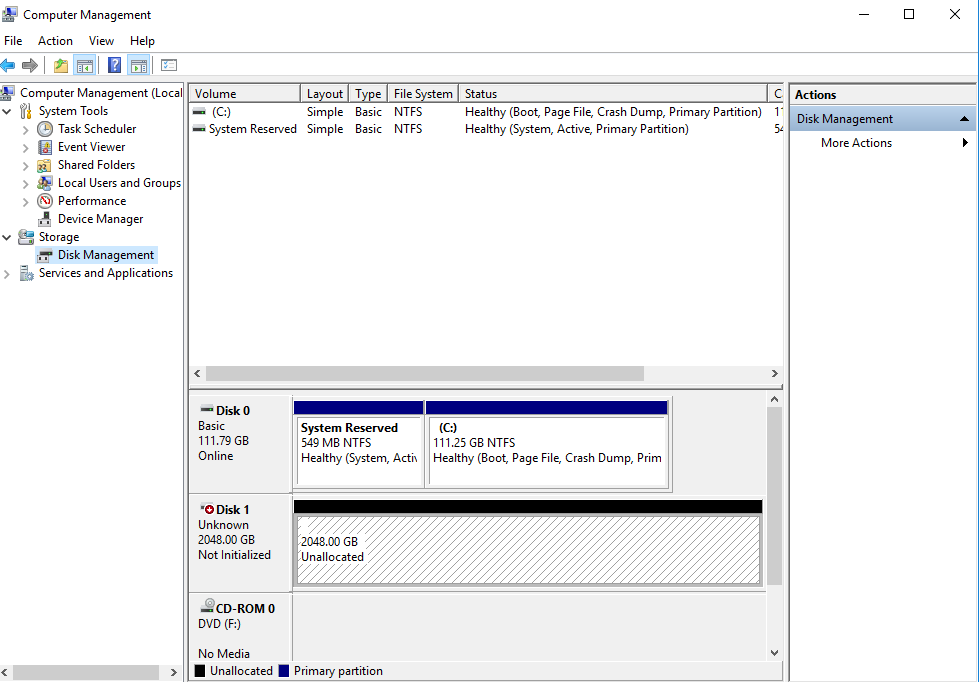Click the Back arrow toolbar icon

click(8, 65)
